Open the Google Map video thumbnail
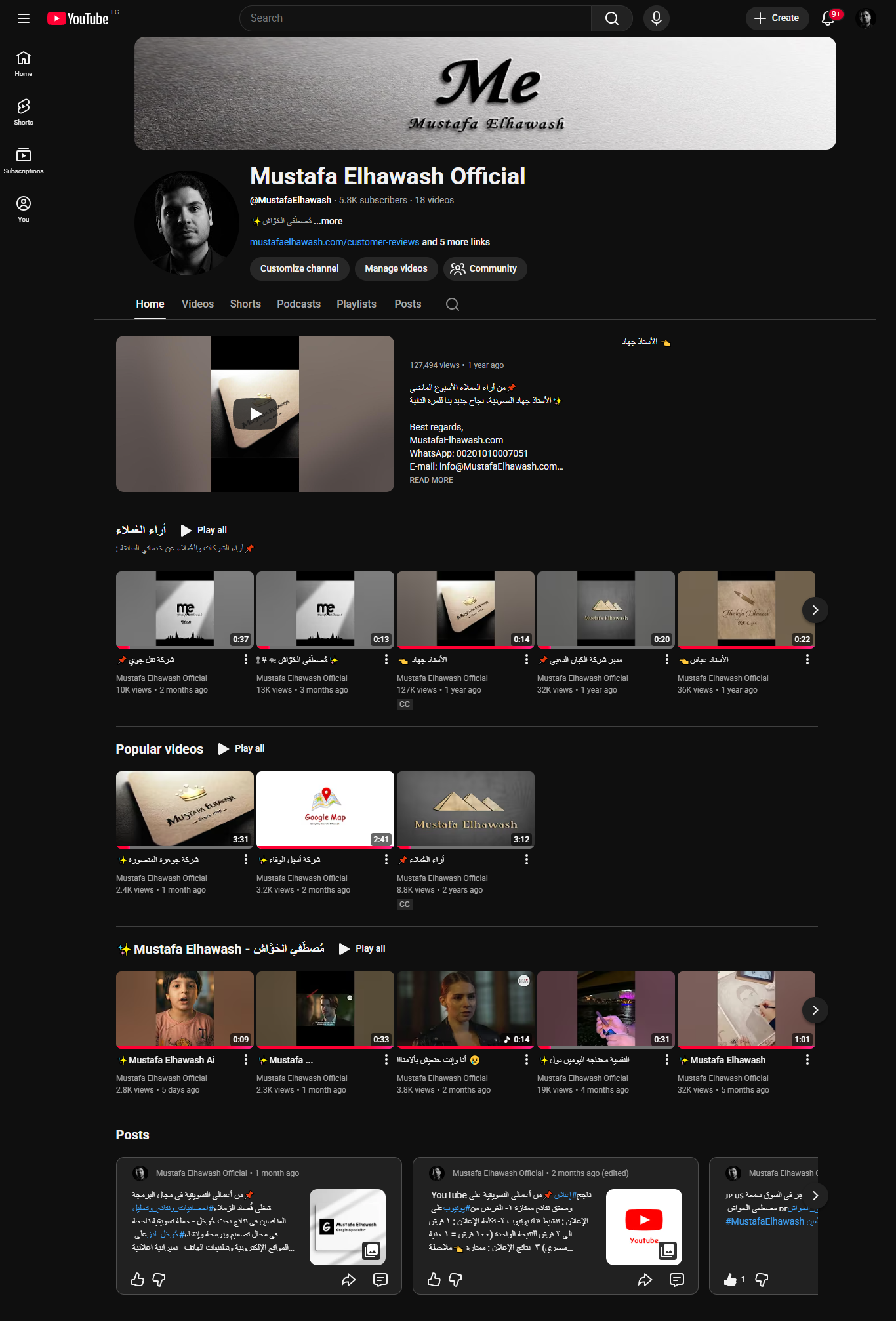Image resolution: width=896 pixels, height=1321 pixels. [325, 809]
